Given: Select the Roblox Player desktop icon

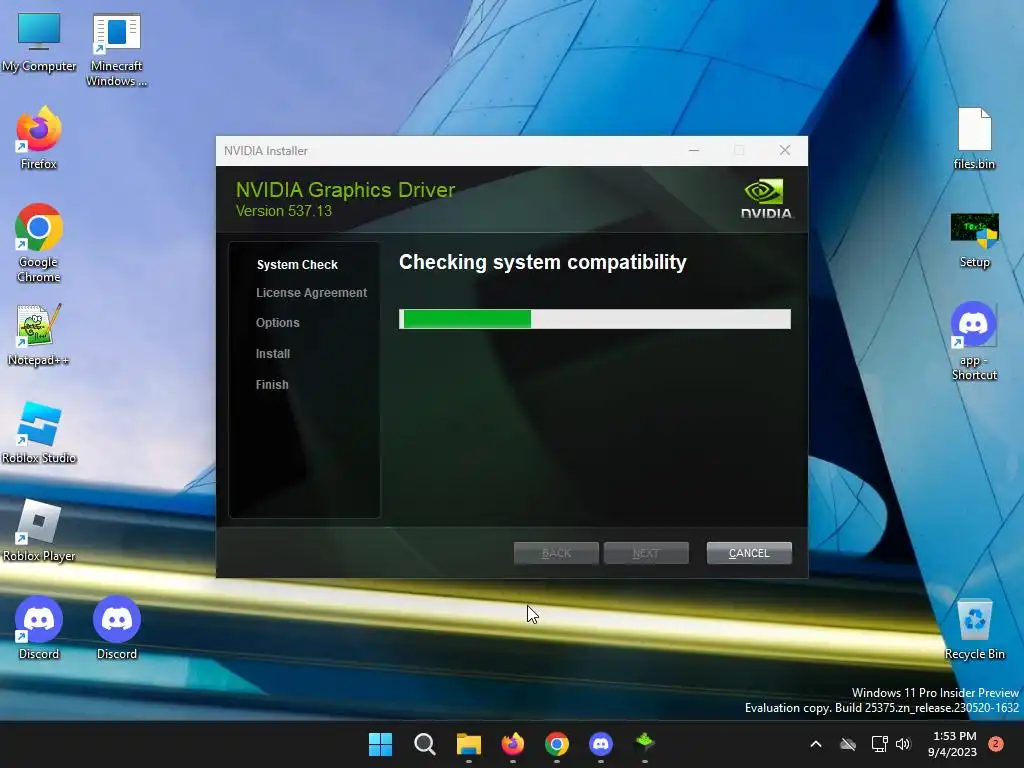Looking at the screenshot, I should coord(39,530).
